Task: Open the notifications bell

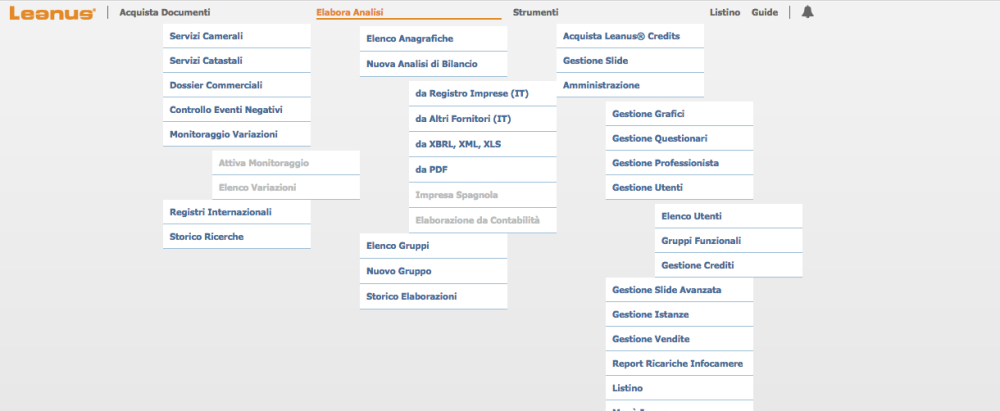Action: (x=807, y=12)
